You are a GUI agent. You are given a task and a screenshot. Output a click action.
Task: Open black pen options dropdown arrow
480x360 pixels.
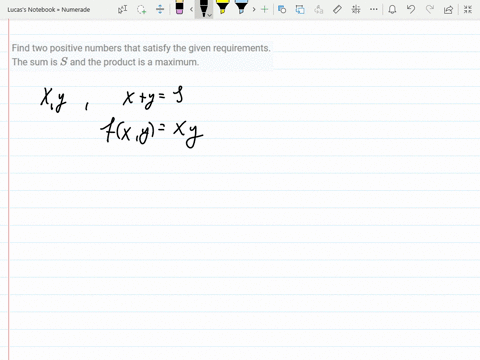(210, 15)
